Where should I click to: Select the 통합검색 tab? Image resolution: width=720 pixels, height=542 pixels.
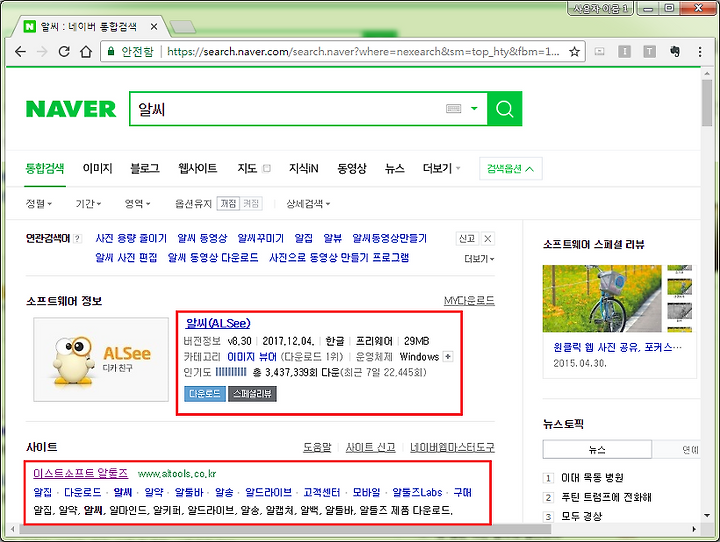(45, 169)
